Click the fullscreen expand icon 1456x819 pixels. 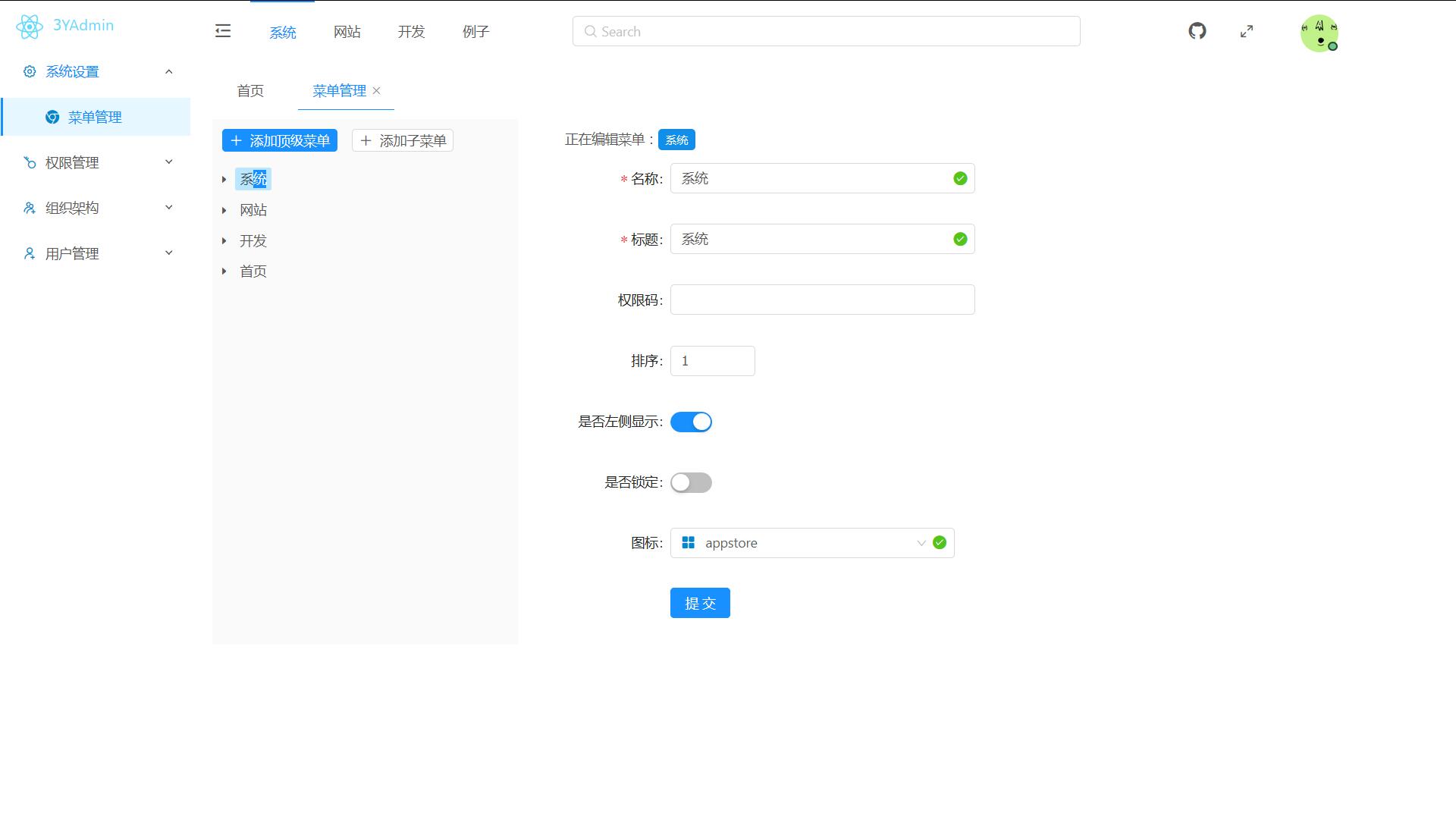tap(1247, 31)
